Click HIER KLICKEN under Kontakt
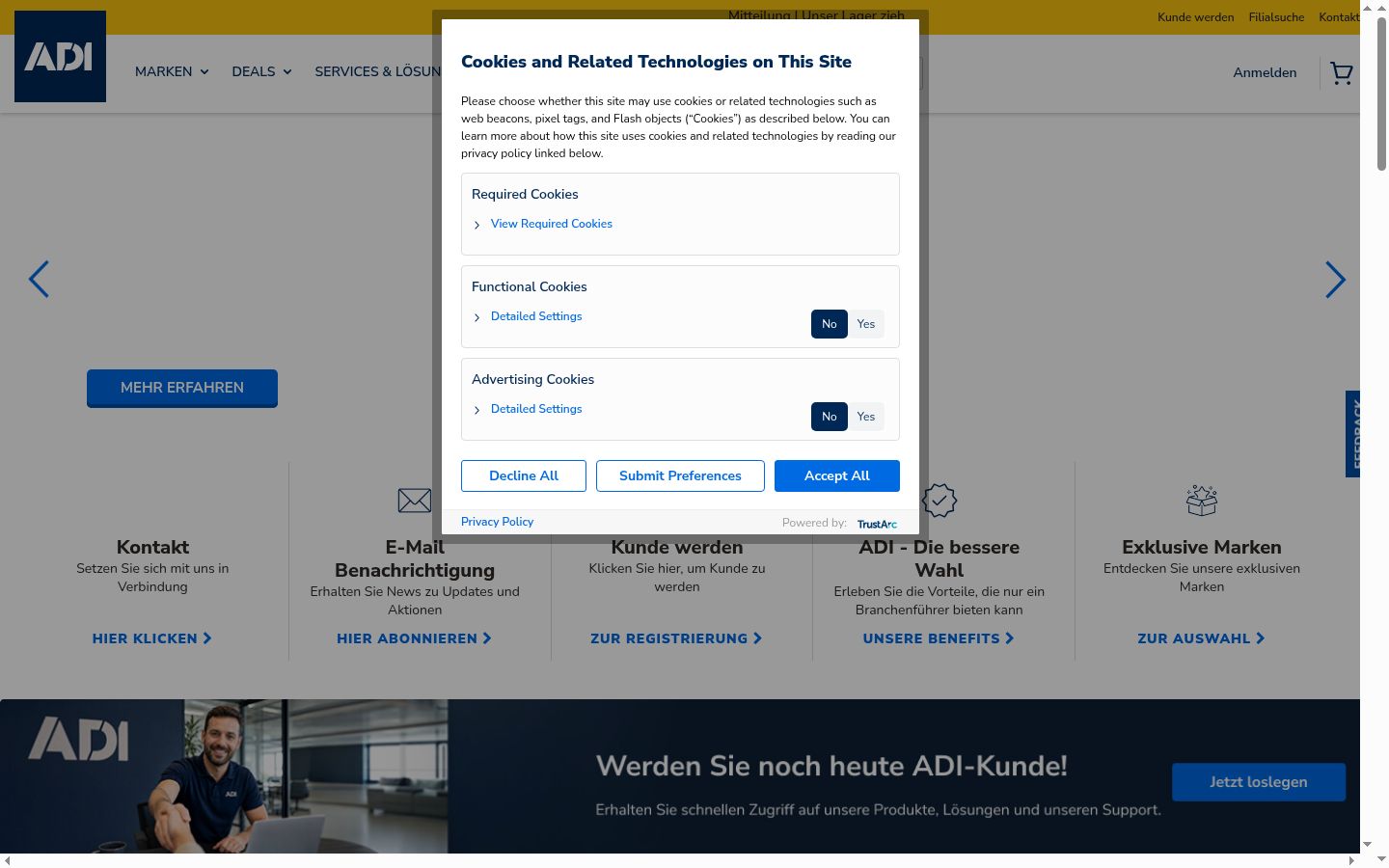Viewport: 1389px width, 868px height. 152,638
